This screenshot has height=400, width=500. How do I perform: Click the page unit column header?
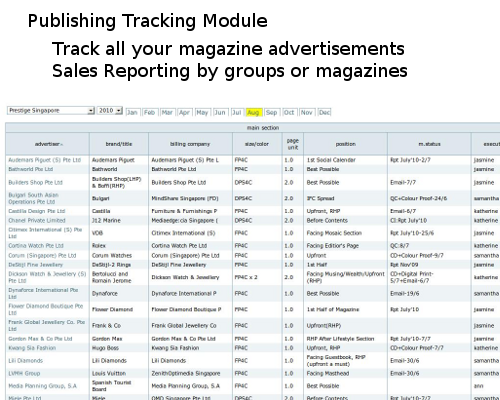pos(293,144)
